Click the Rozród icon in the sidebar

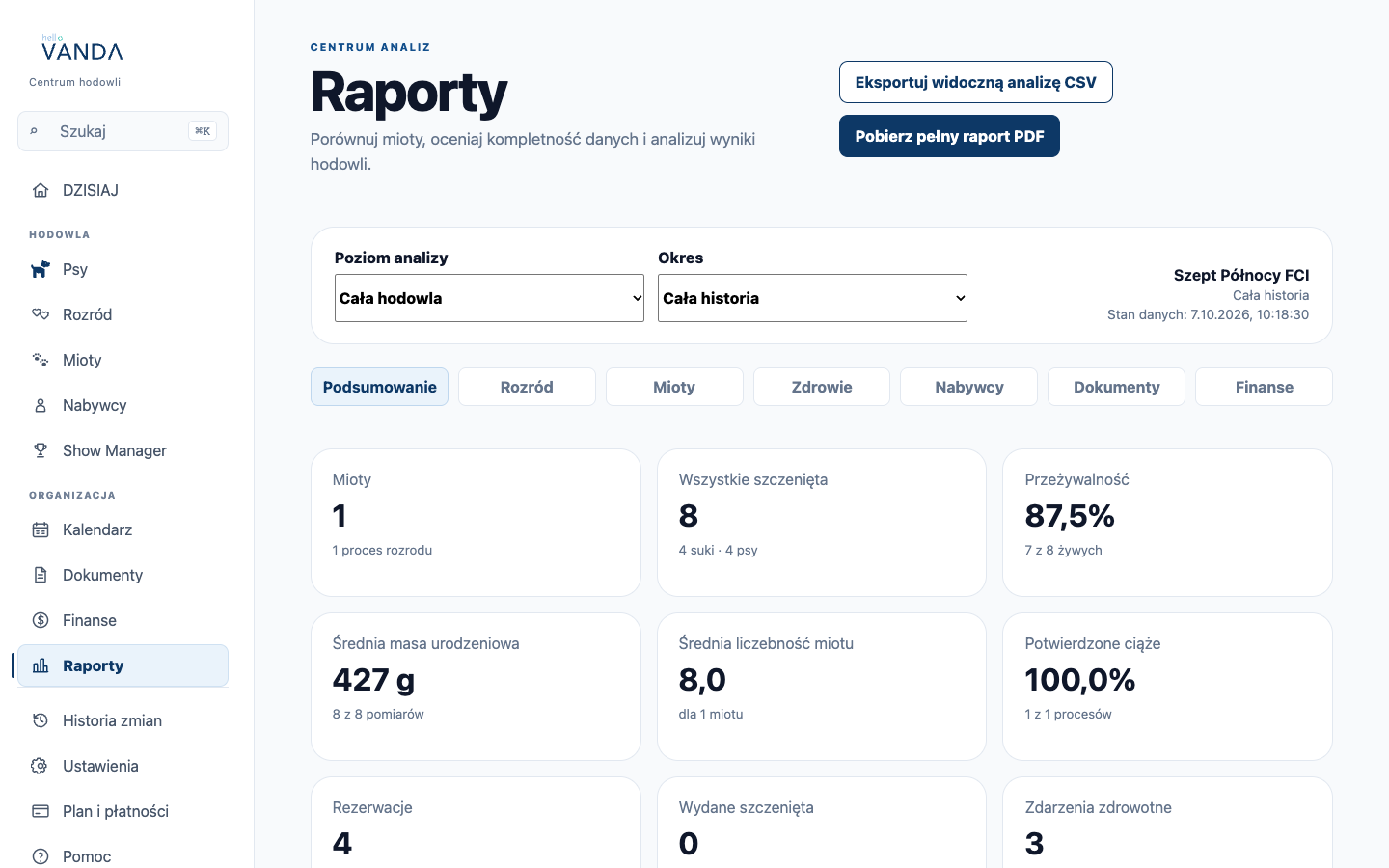pyautogui.click(x=41, y=314)
